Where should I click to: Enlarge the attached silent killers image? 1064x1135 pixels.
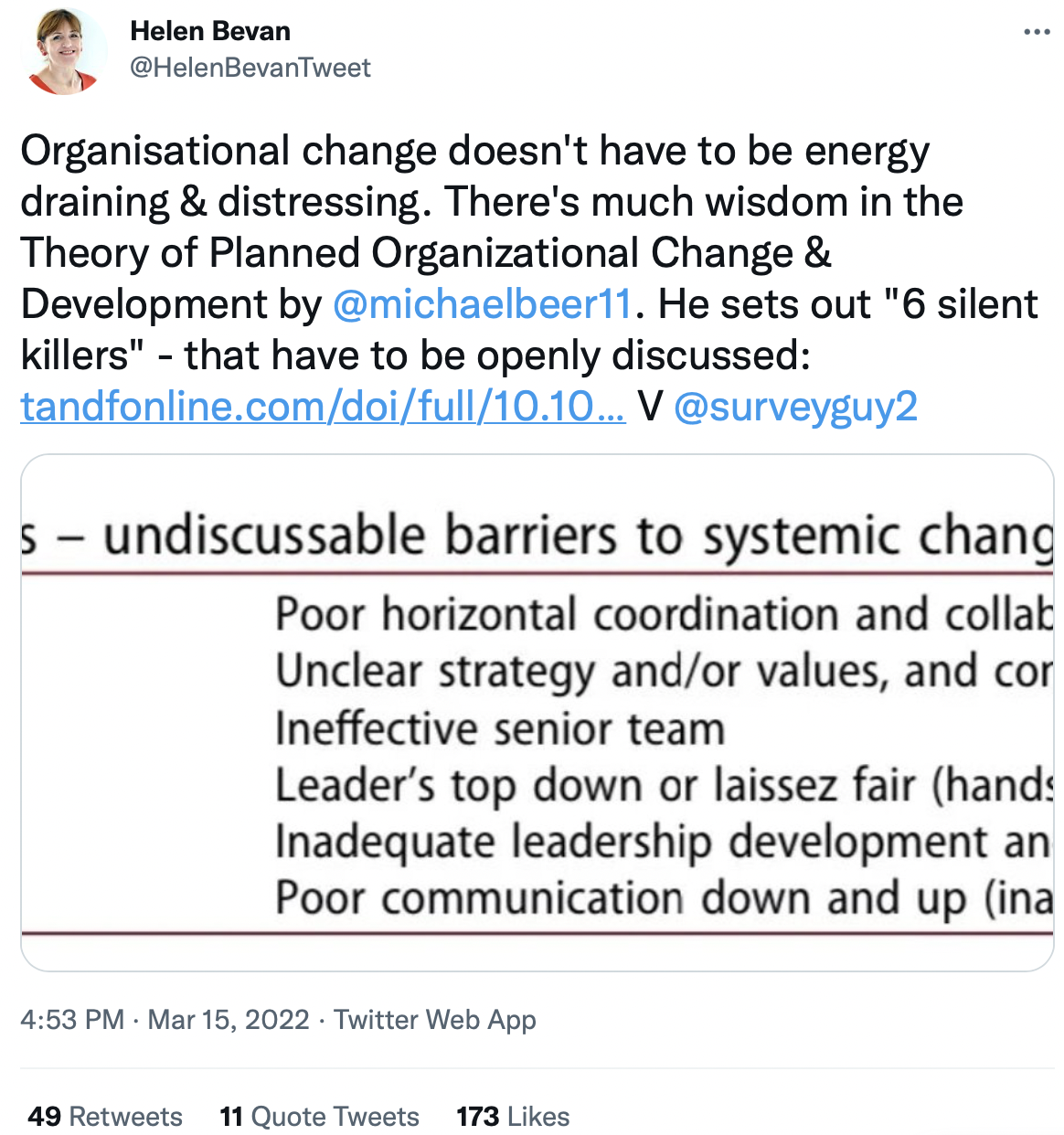pos(537,713)
